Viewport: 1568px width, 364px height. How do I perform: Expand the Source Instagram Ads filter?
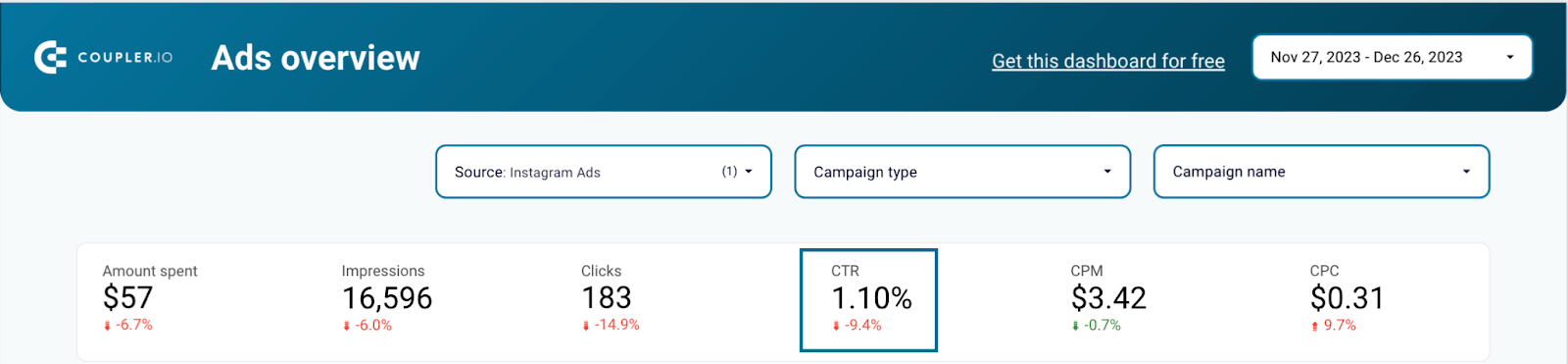604,172
